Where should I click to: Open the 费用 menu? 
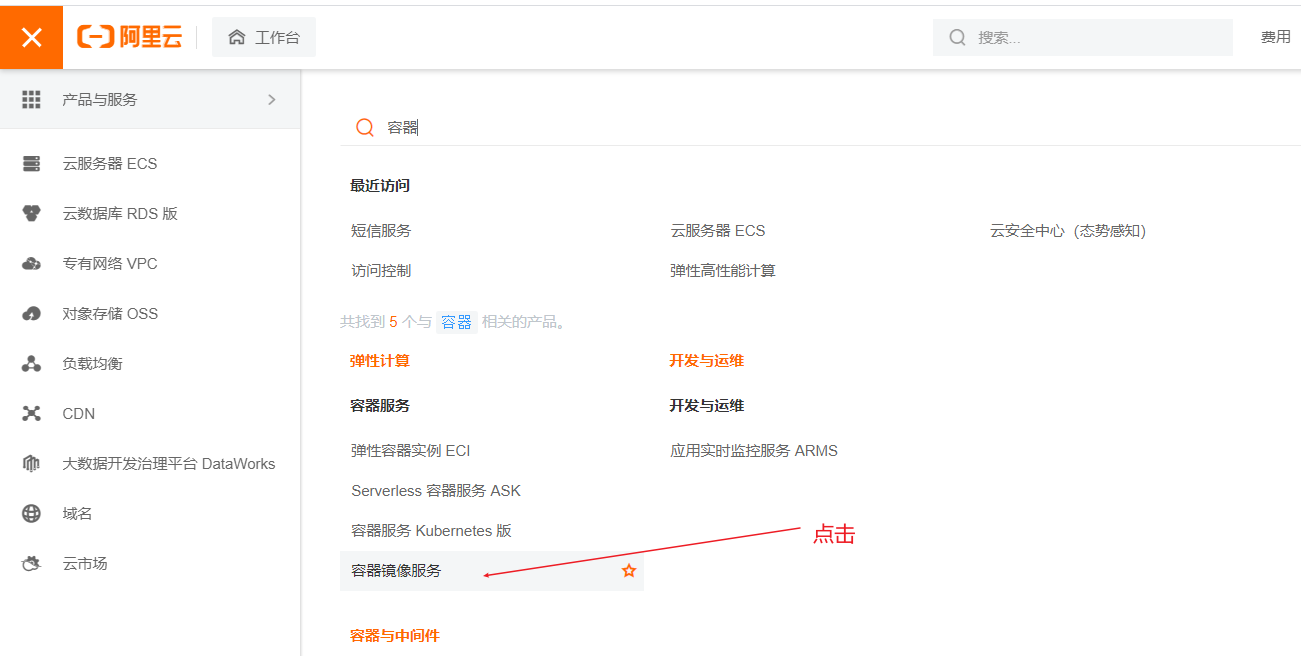[1275, 37]
